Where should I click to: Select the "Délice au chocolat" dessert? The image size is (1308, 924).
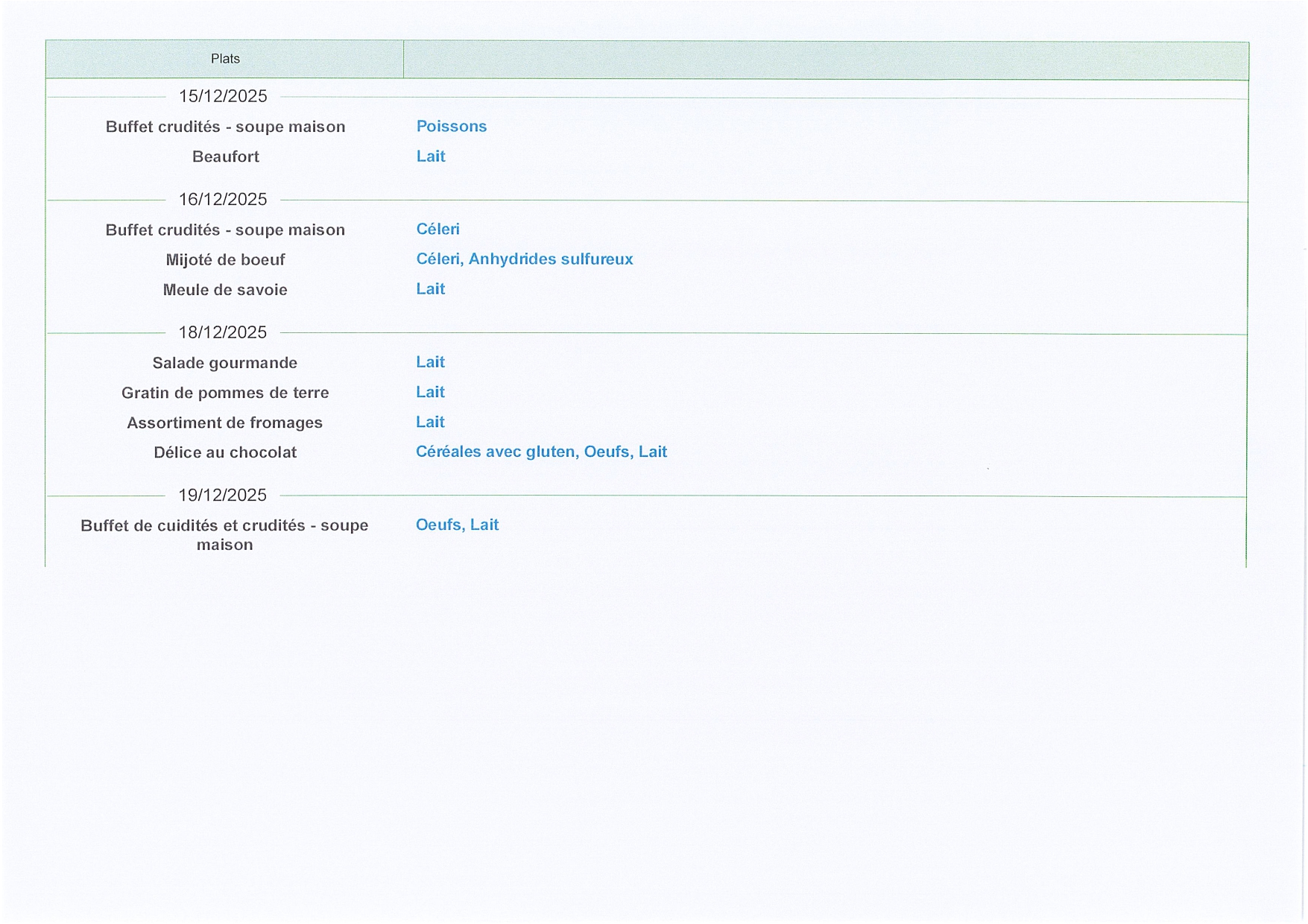225,452
